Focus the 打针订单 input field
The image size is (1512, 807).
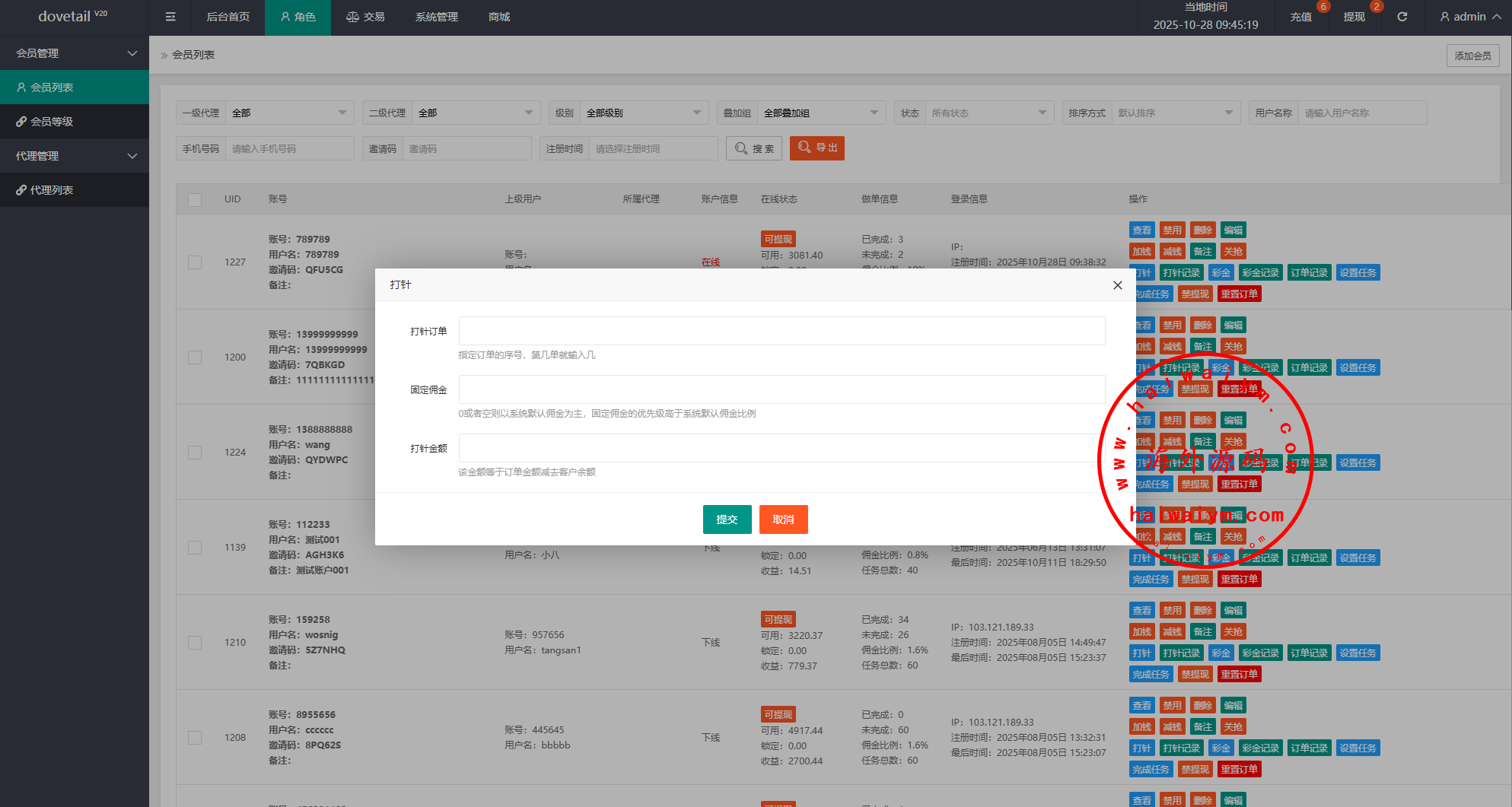[781, 331]
